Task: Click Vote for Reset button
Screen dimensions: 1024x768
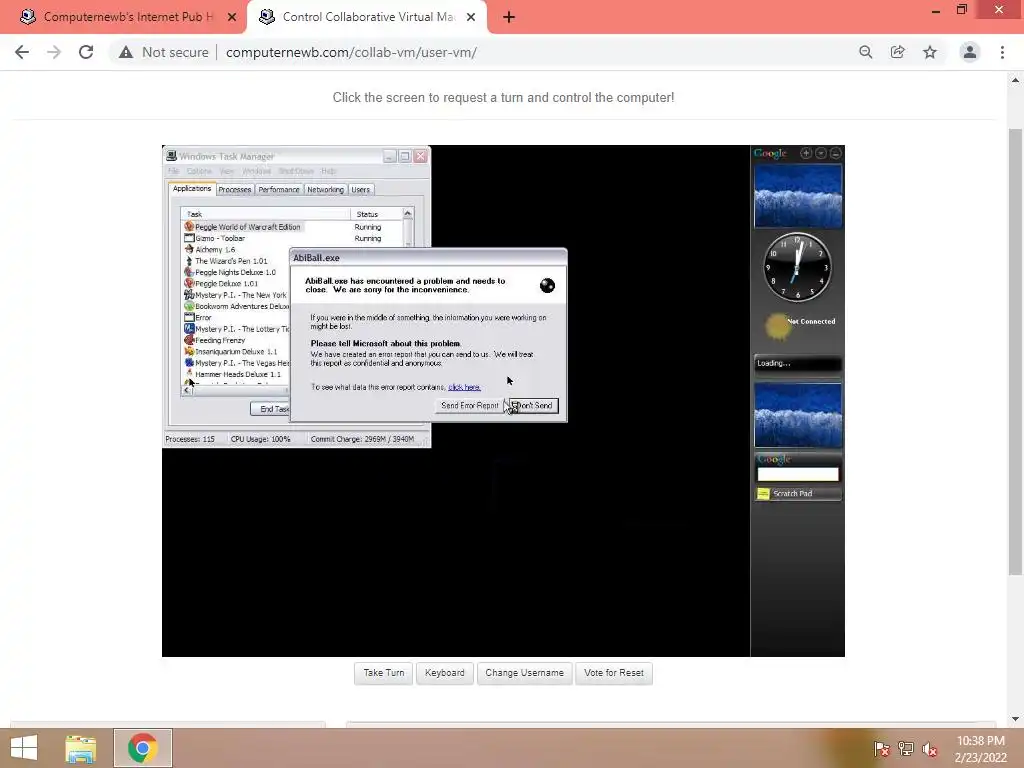Action: tap(614, 673)
